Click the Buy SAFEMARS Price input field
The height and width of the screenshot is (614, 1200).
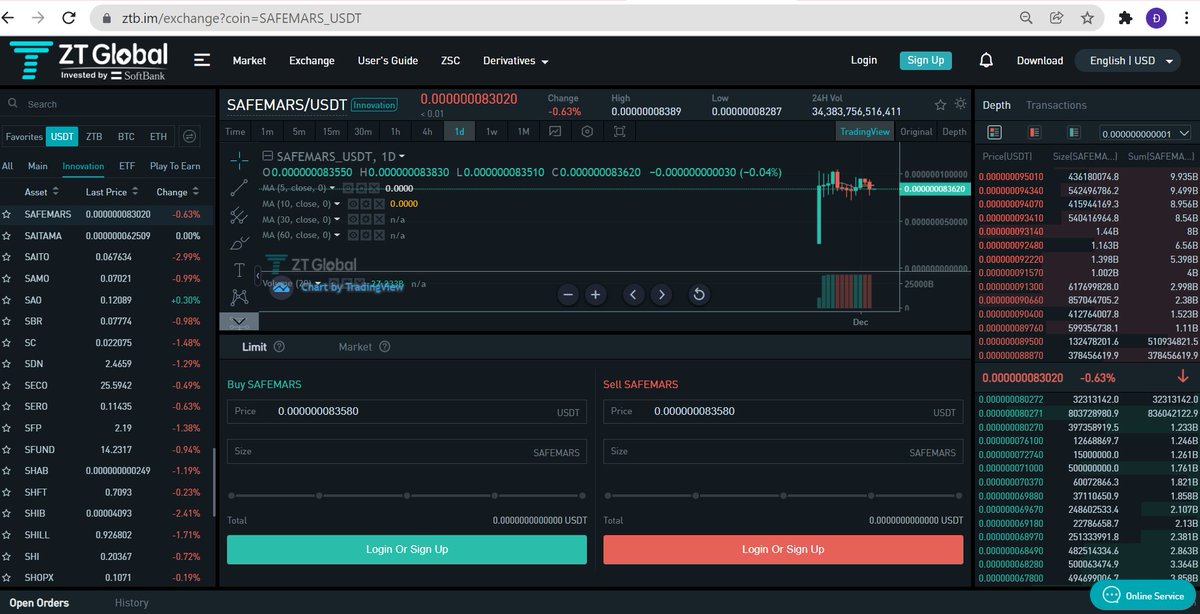[407, 411]
